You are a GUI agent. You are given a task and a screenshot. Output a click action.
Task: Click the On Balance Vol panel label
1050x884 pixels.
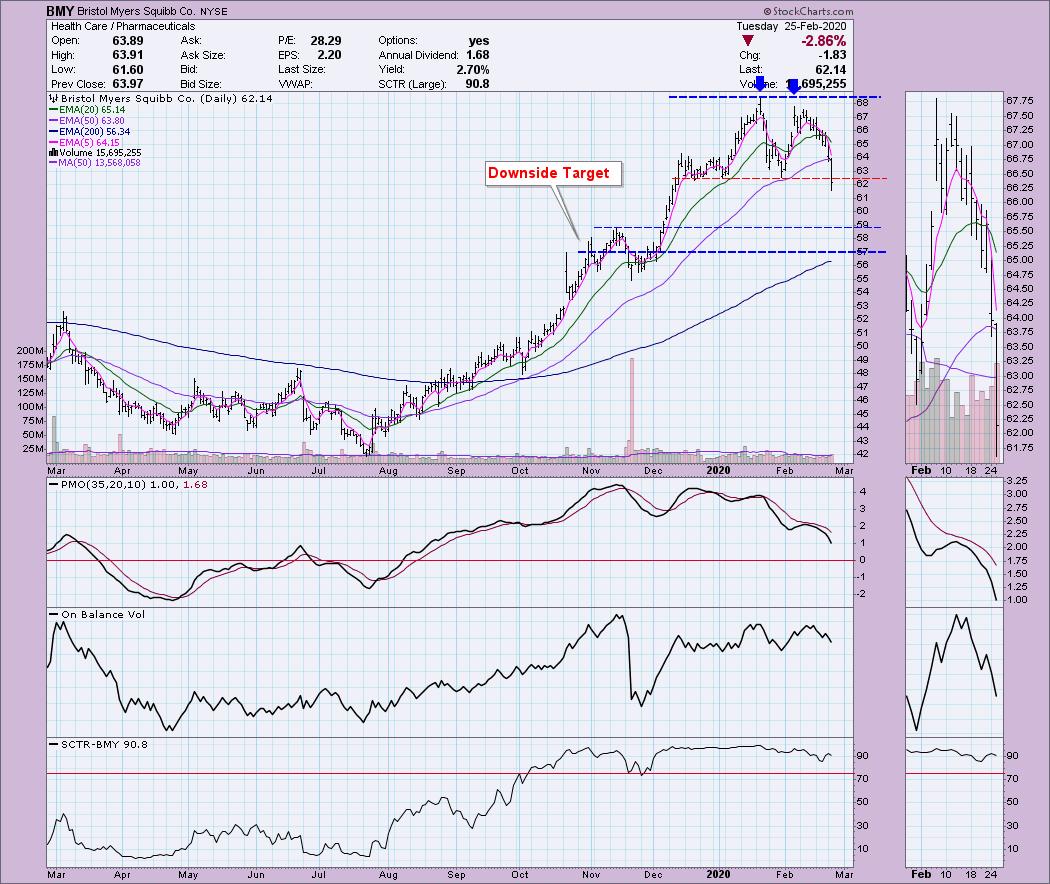coord(102,614)
